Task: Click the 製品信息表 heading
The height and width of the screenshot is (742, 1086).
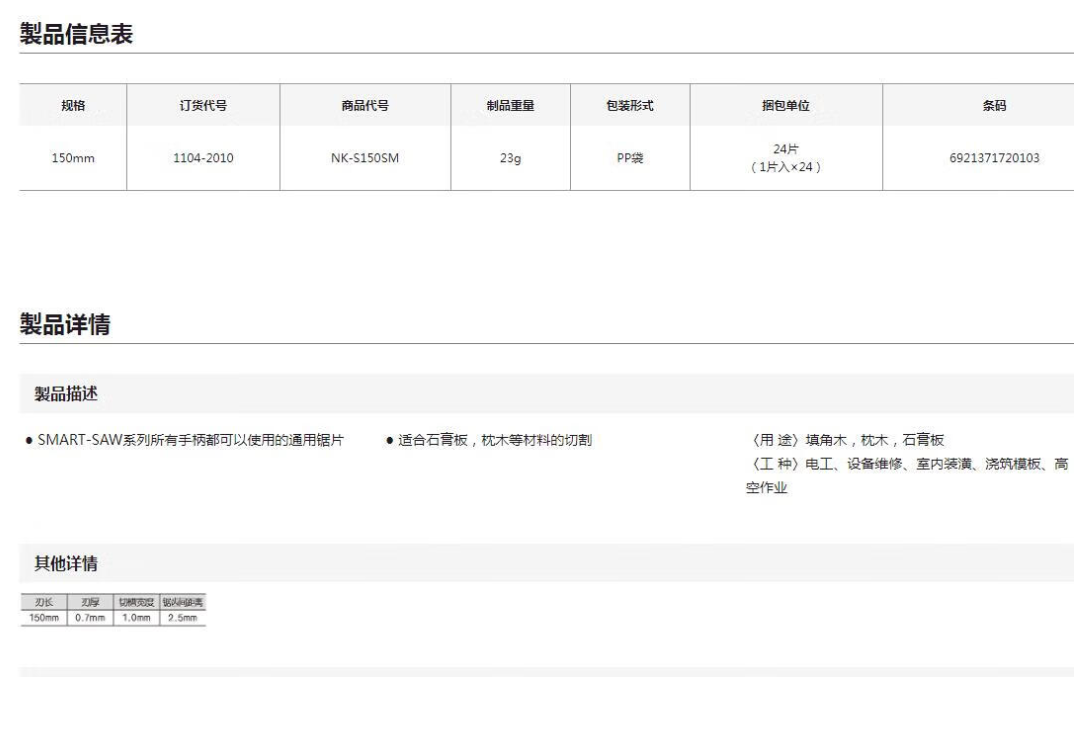Action: 77,35
